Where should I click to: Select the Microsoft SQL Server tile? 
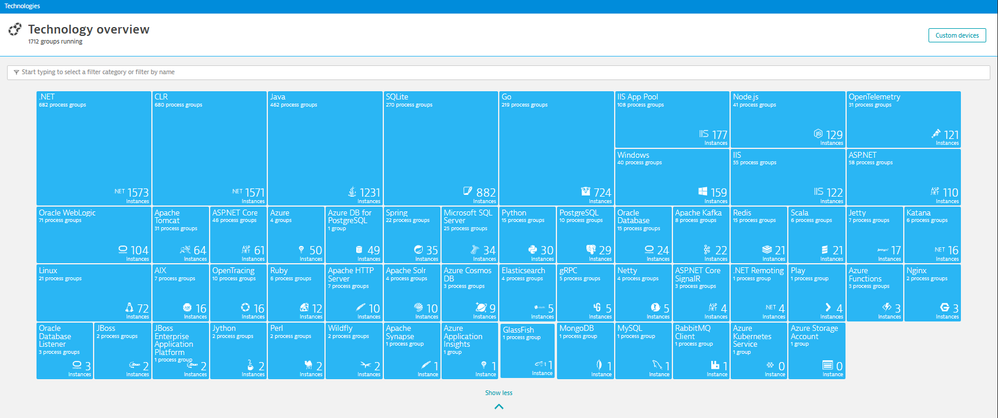click(x=470, y=235)
